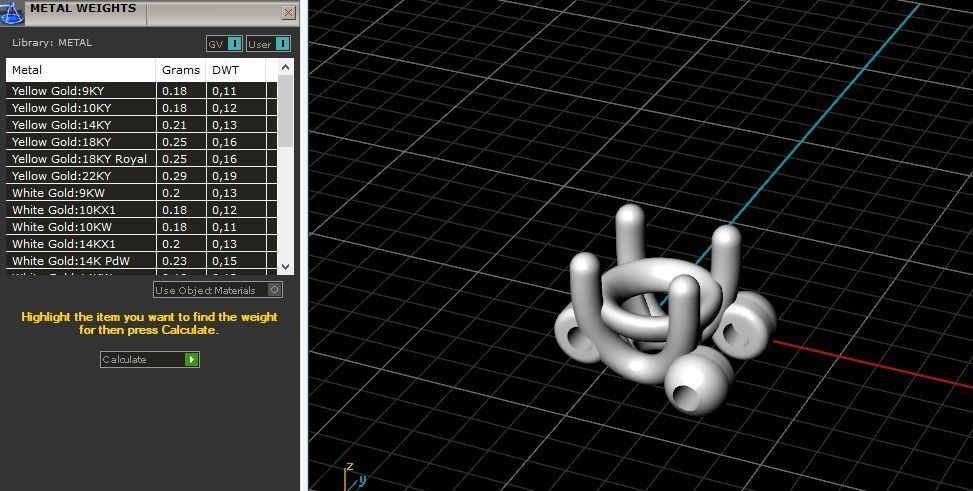
Task: Select the Yellow Gold:22KY row
Action: tap(141, 176)
